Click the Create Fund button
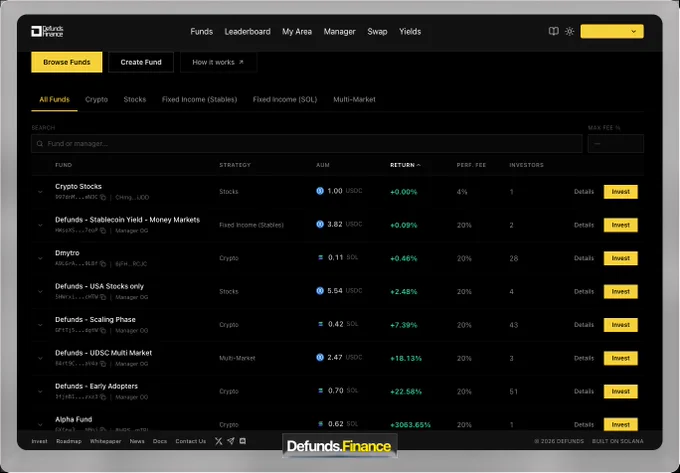This screenshot has width=680, height=473. click(141, 62)
